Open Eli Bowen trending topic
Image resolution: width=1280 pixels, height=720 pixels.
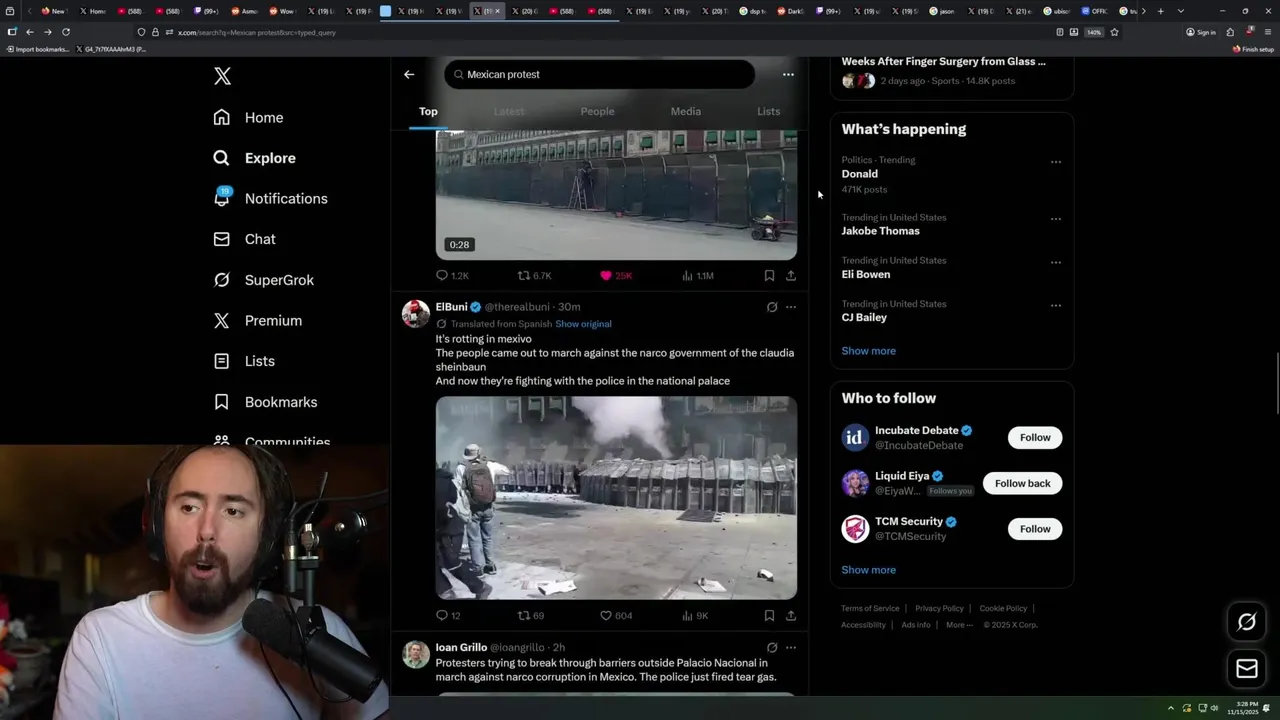pyautogui.click(x=866, y=274)
